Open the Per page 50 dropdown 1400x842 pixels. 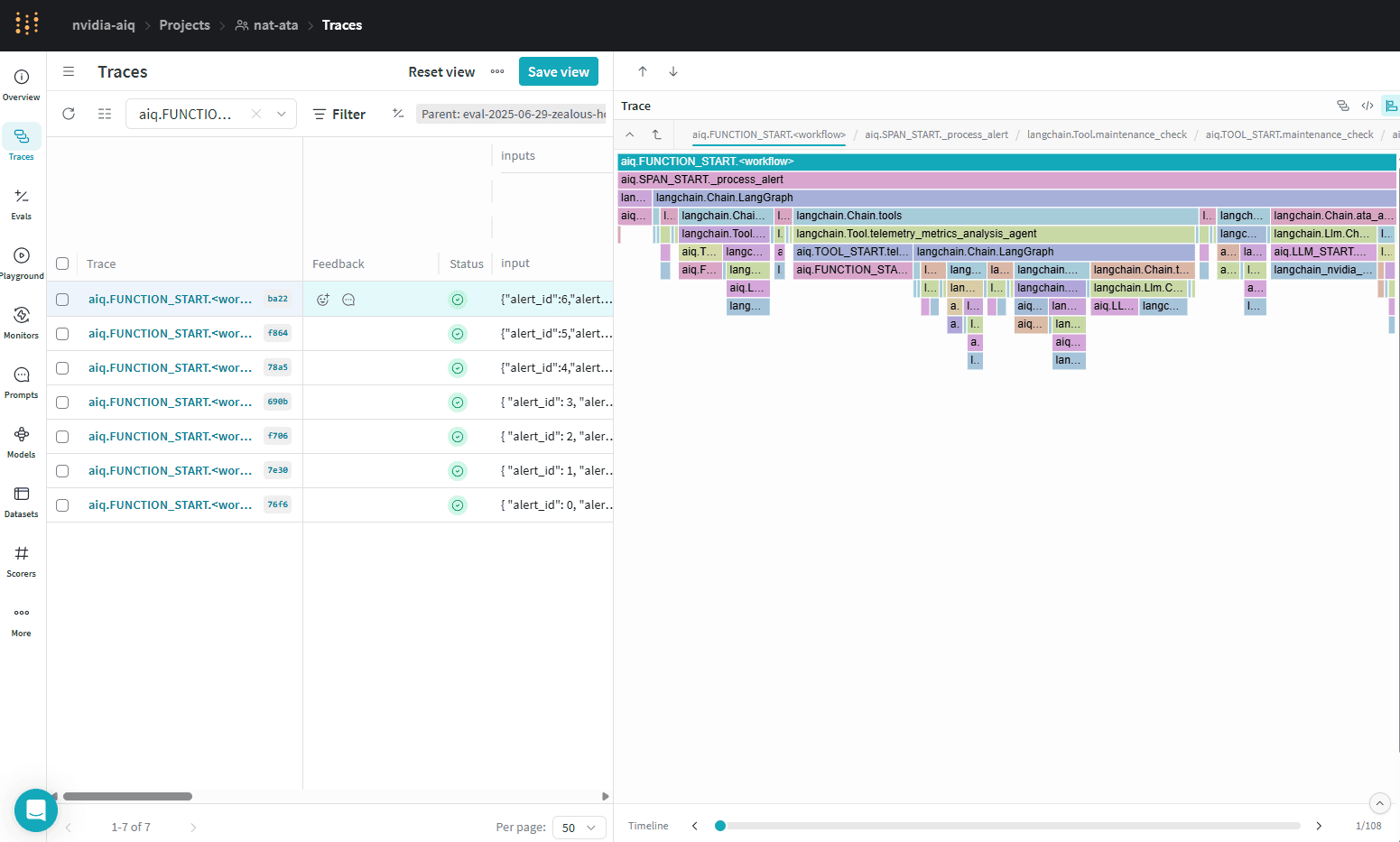[x=579, y=828]
